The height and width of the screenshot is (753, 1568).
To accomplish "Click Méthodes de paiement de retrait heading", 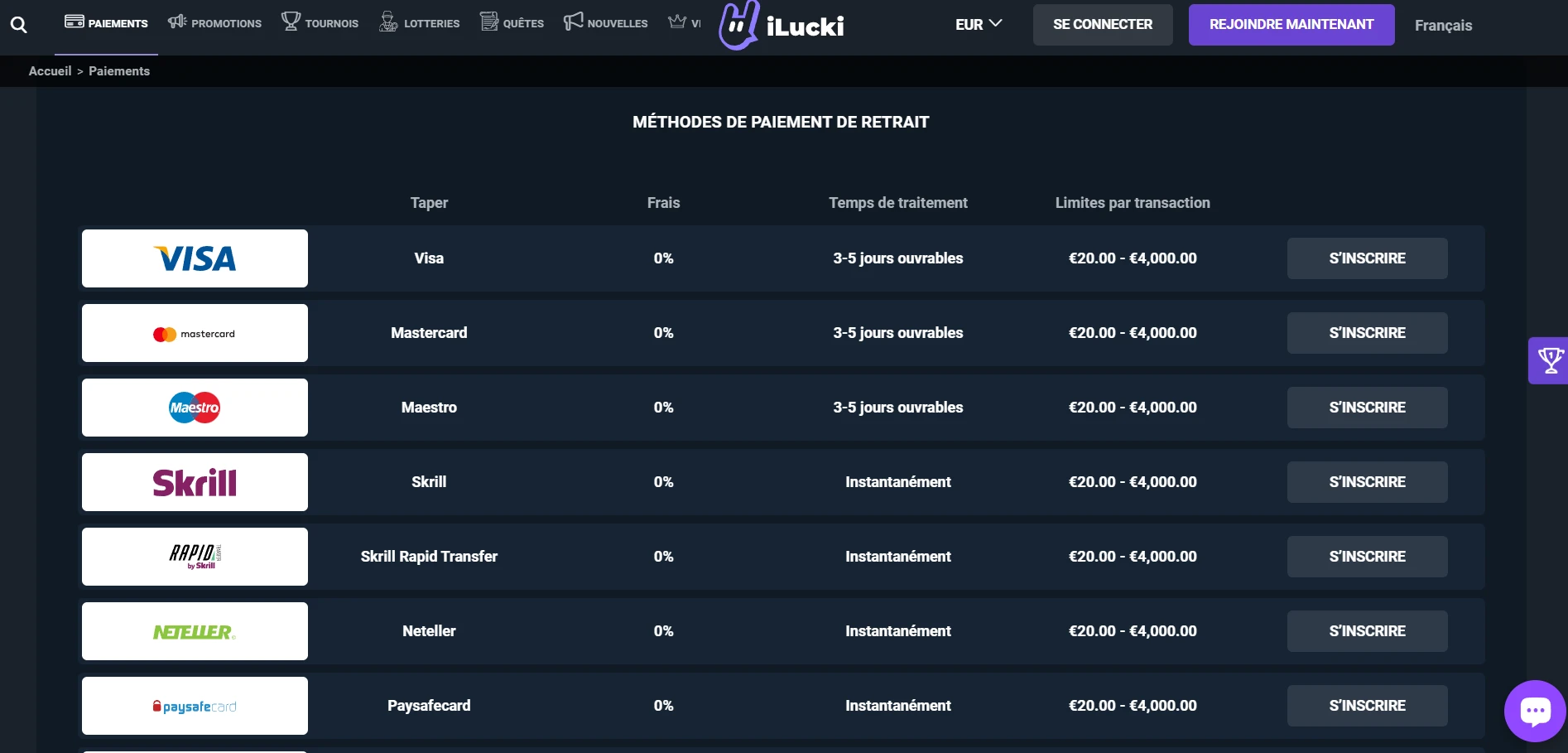I will click(x=781, y=123).
